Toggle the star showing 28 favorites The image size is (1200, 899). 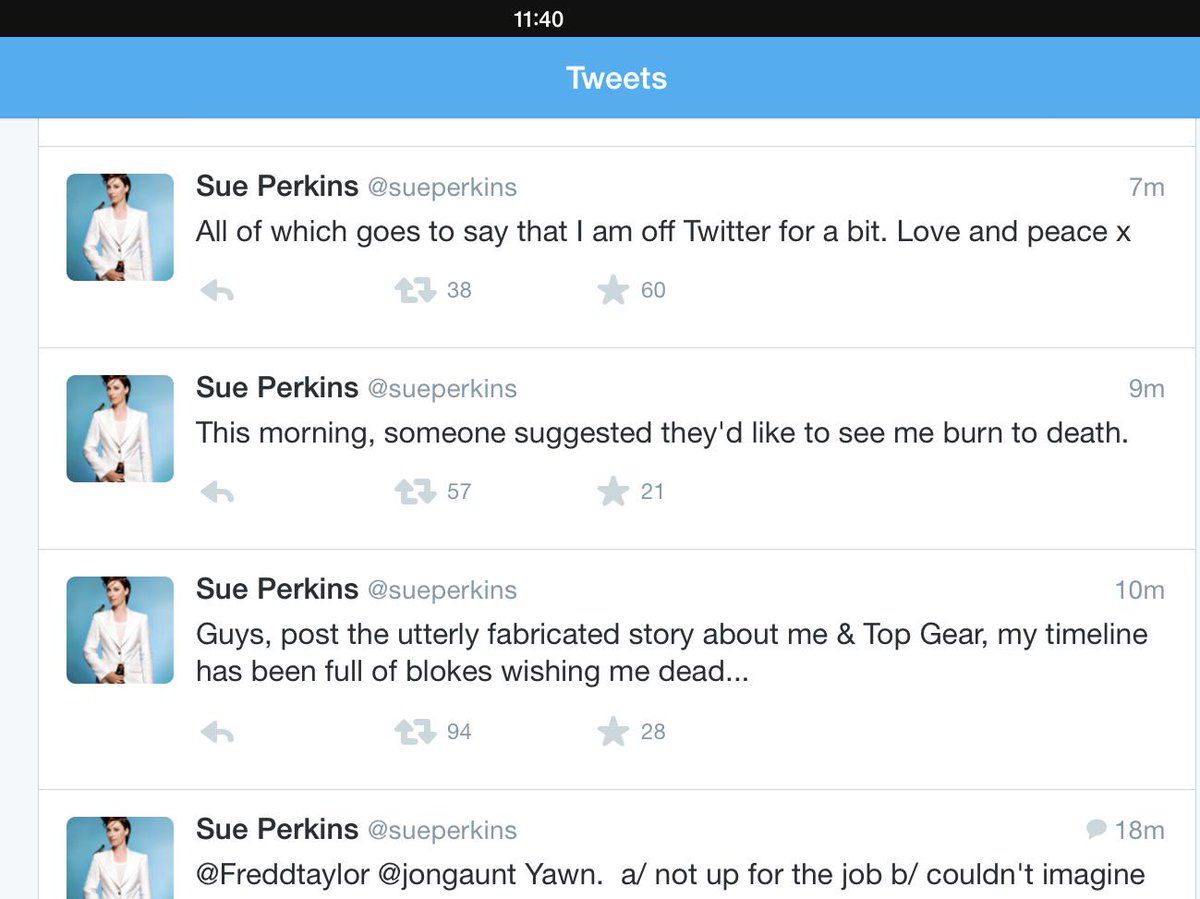(x=613, y=731)
